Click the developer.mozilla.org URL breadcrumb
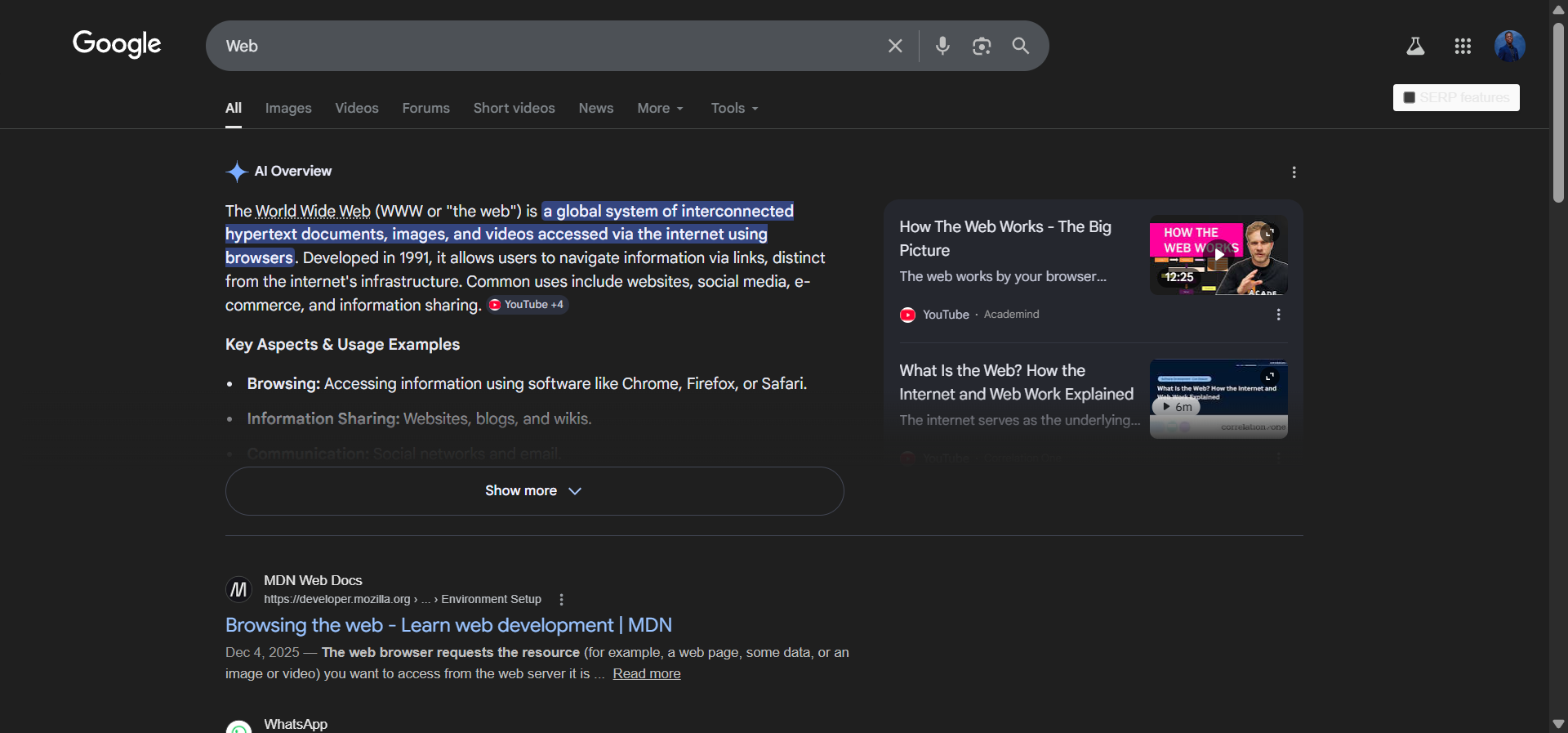 click(x=402, y=600)
